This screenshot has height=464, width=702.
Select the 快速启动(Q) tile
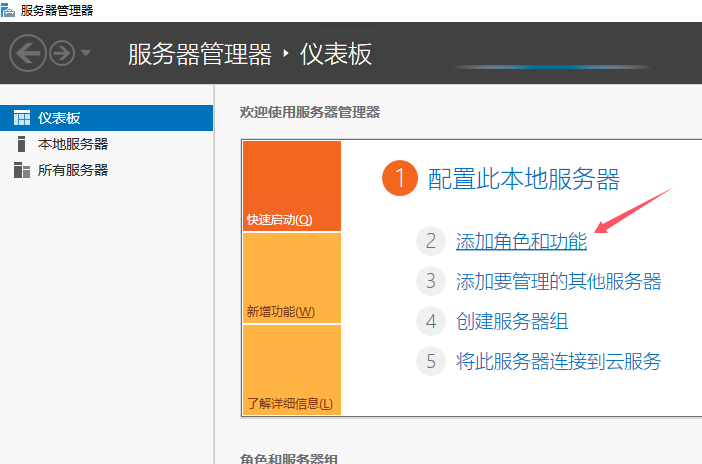tap(291, 187)
